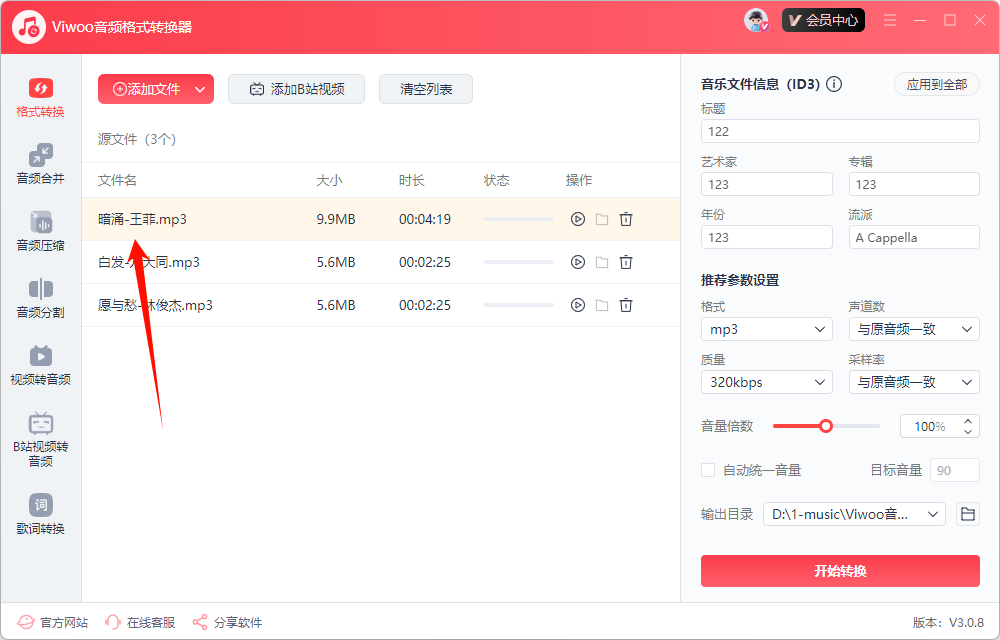The image size is (1000, 640).
Task: Open the 音频分割 (audio split) tool
Action: tap(40, 299)
